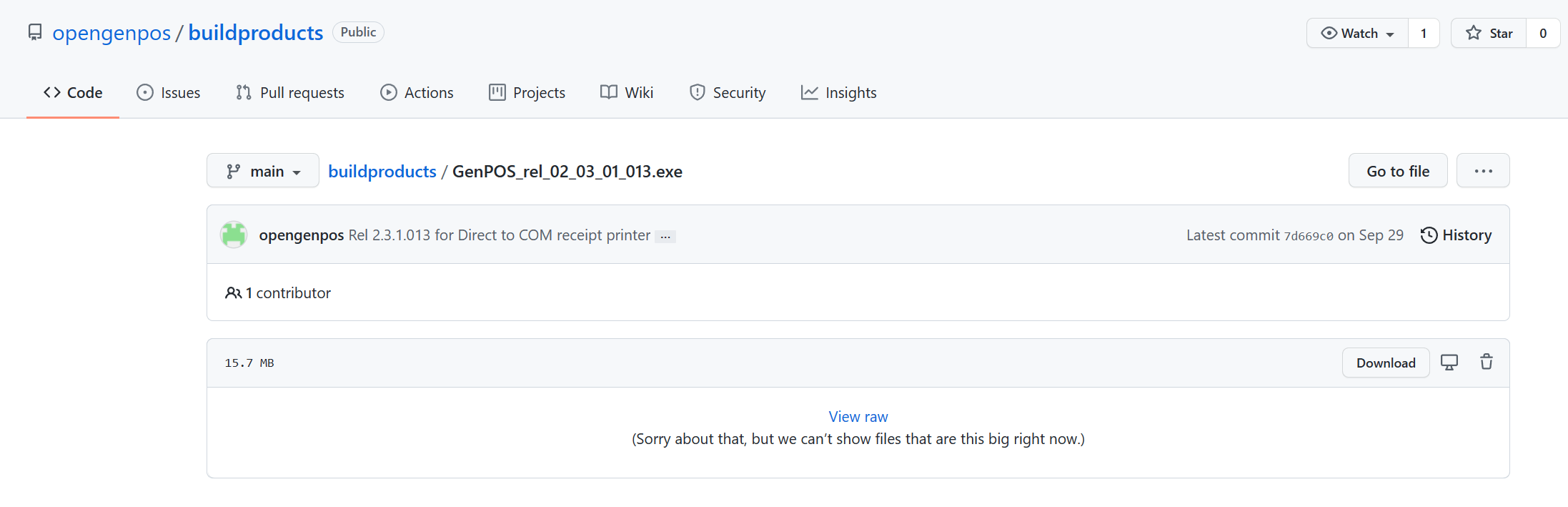1568x507 pixels.
Task: Open the Rel 2.3.1.013 commit message link
Action: [x=500, y=235]
